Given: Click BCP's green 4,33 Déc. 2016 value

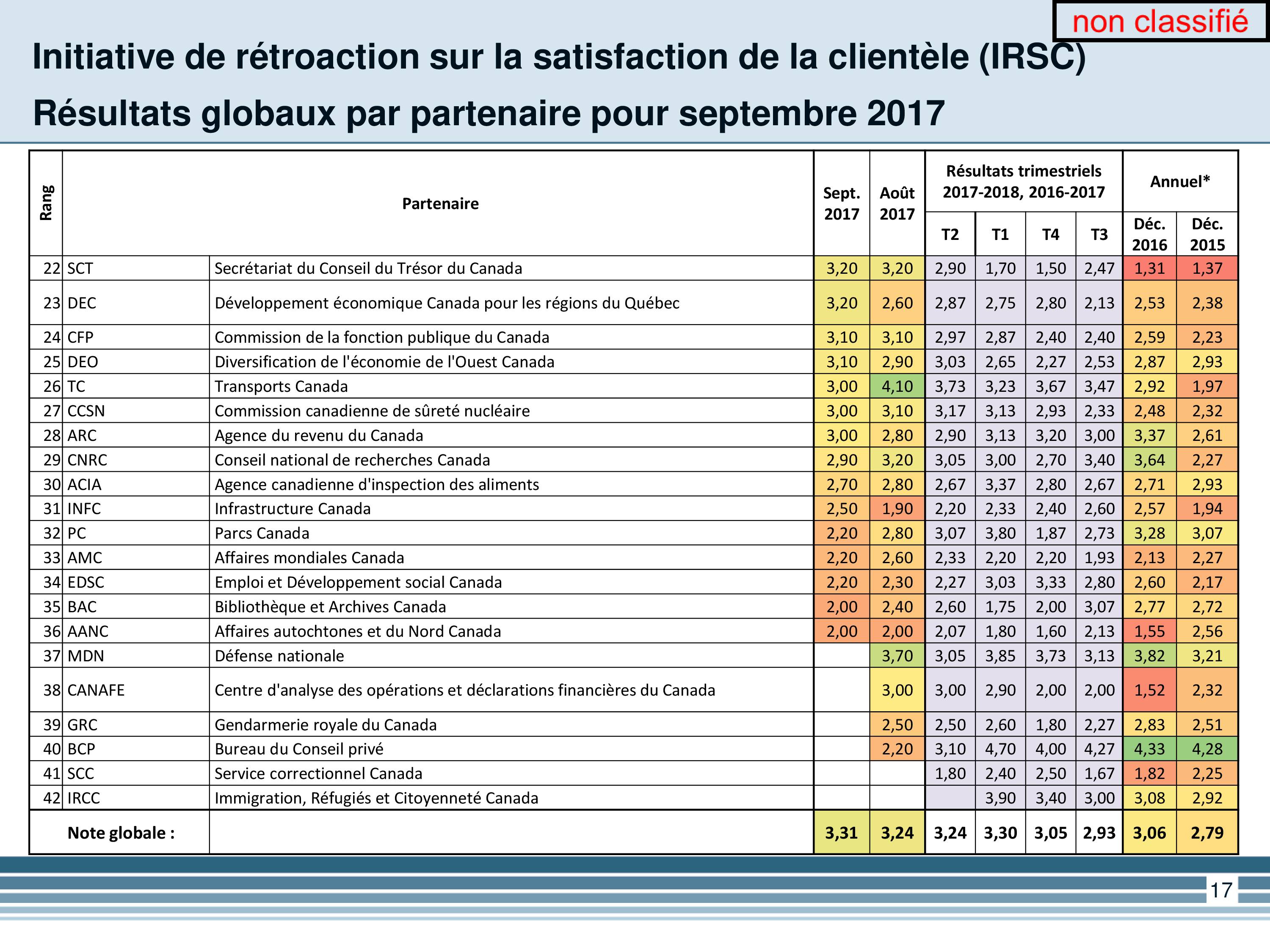Looking at the screenshot, I should [x=1149, y=749].
